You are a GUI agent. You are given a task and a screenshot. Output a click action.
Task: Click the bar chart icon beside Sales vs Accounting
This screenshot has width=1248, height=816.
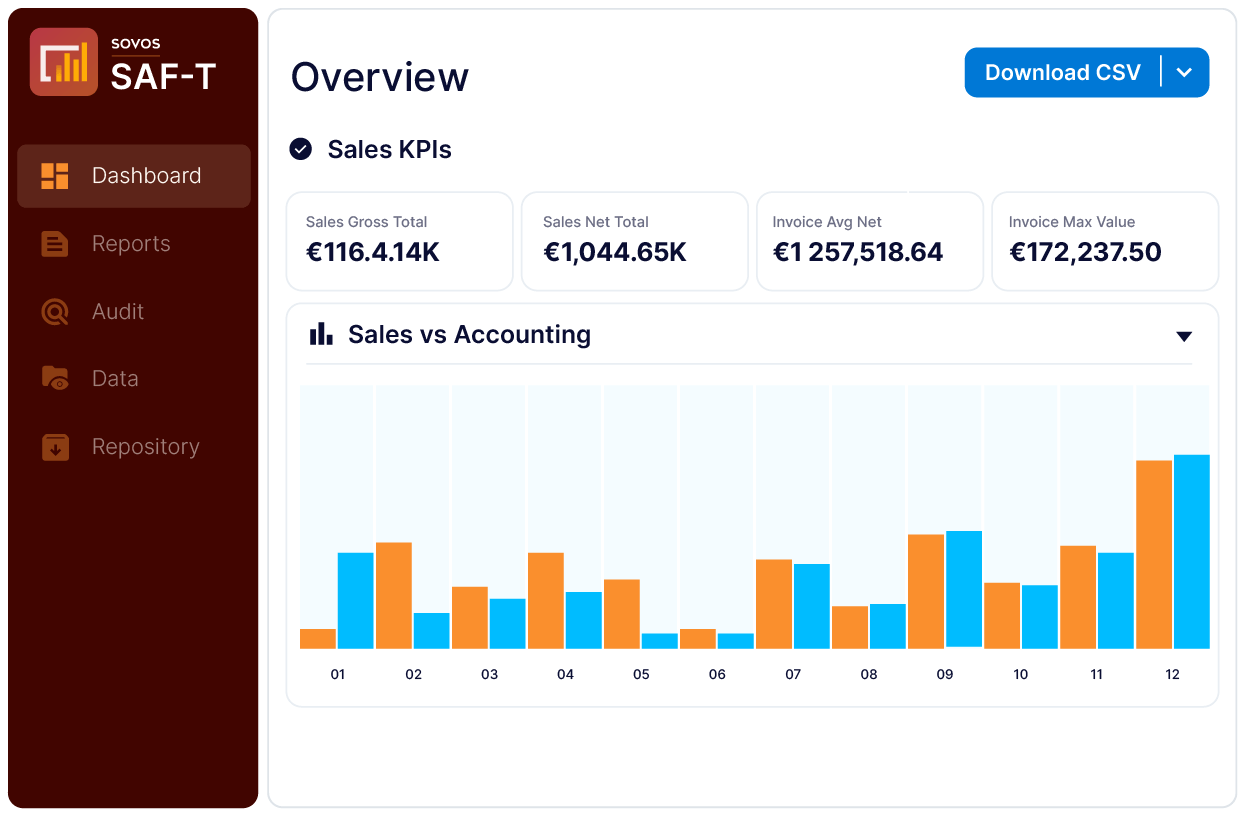[321, 334]
